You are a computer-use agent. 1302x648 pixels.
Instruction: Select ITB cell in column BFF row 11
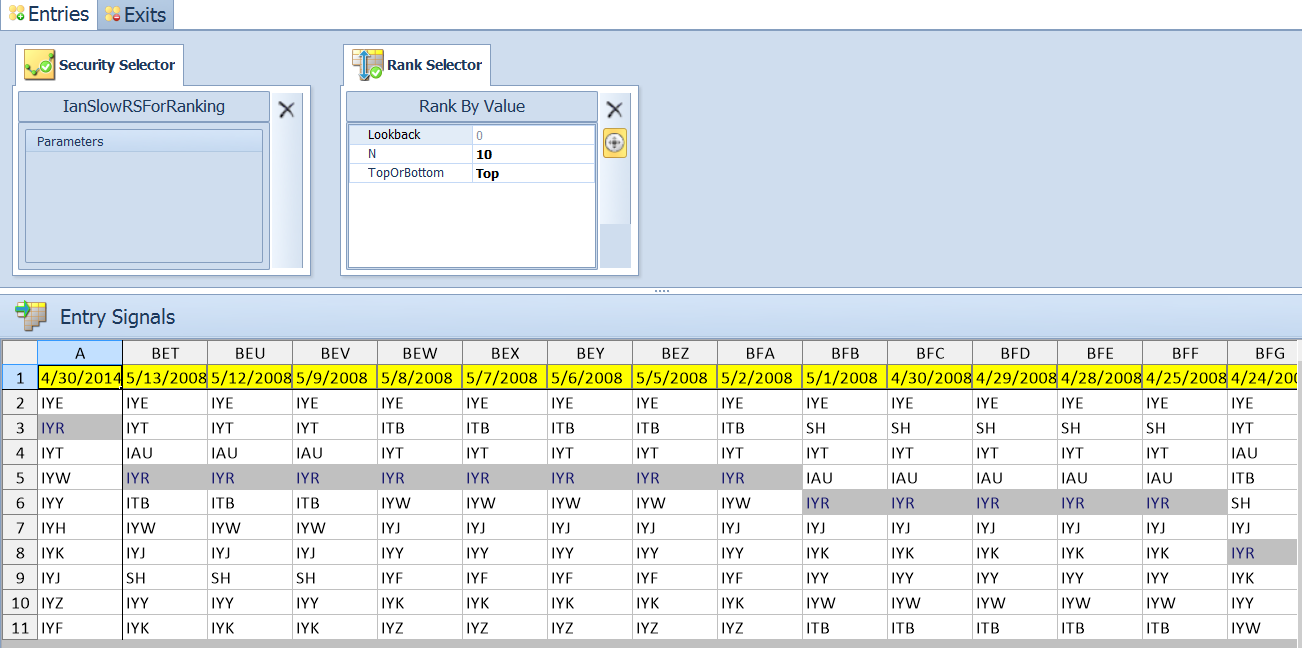coord(1185,628)
